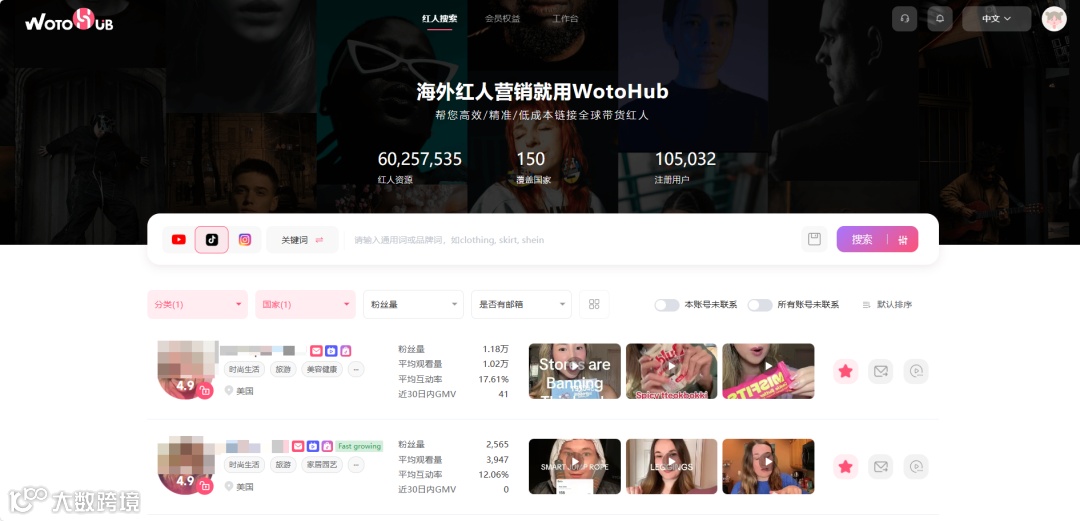Switch to grid view layout icon
1080x521 pixels.
pyautogui.click(x=594, y=304)
